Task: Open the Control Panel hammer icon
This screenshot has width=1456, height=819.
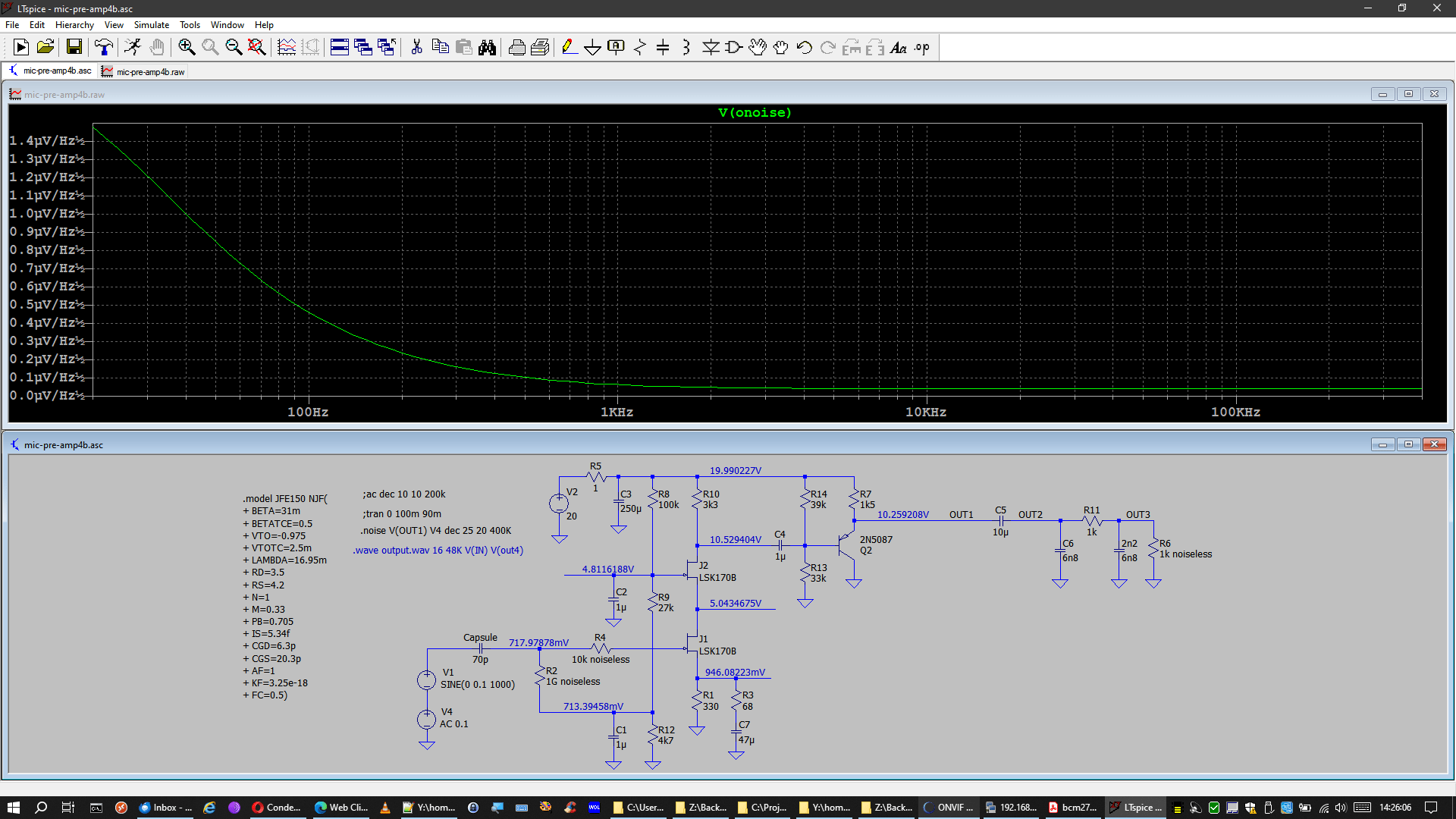Action: [x=103, y=47]
